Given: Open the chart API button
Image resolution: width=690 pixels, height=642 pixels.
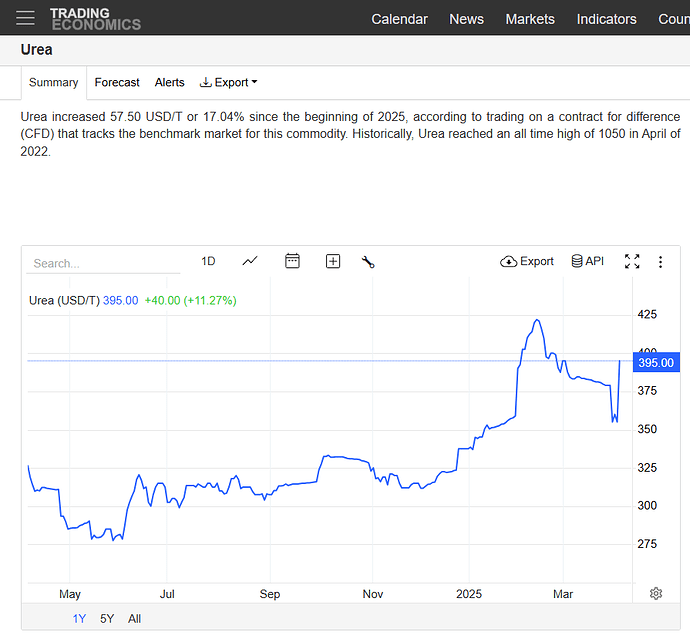Looking at the screenshot, I should [x=587, y=261].
